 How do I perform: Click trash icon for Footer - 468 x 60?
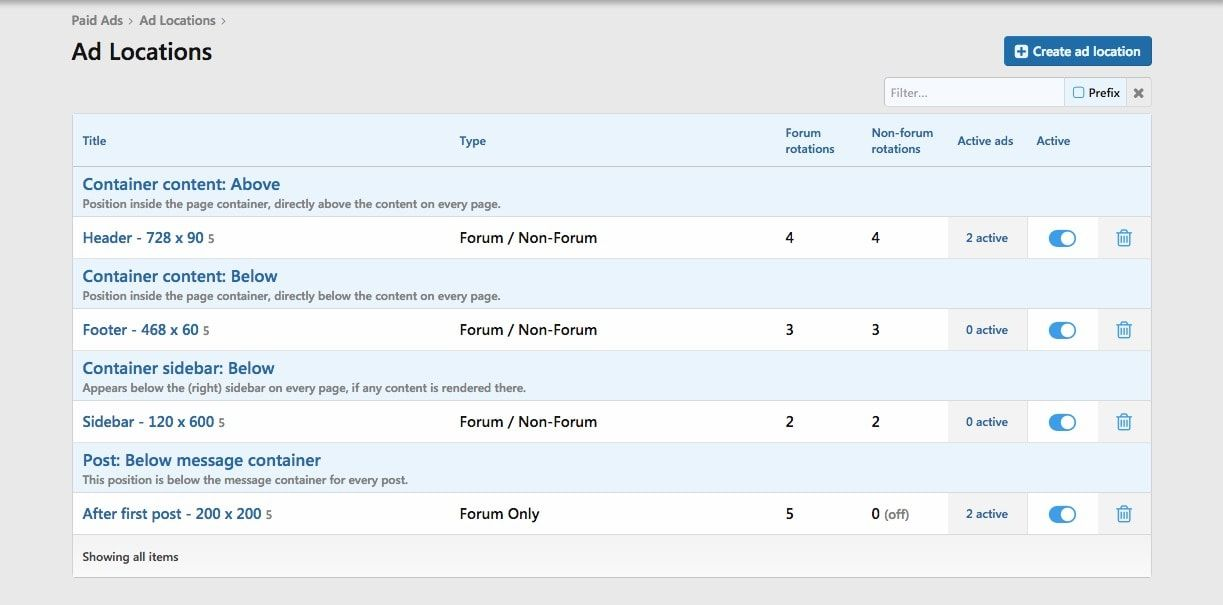[x=1123, y=330]
